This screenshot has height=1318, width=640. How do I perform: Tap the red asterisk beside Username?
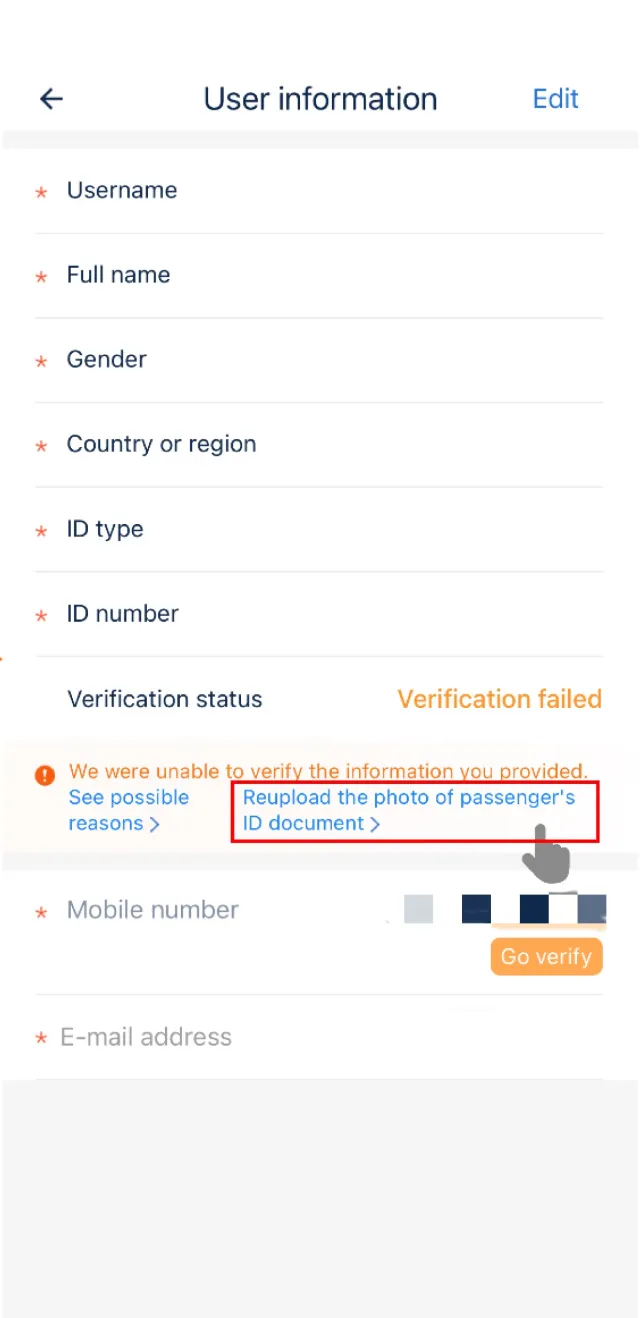tap(41, 192)
